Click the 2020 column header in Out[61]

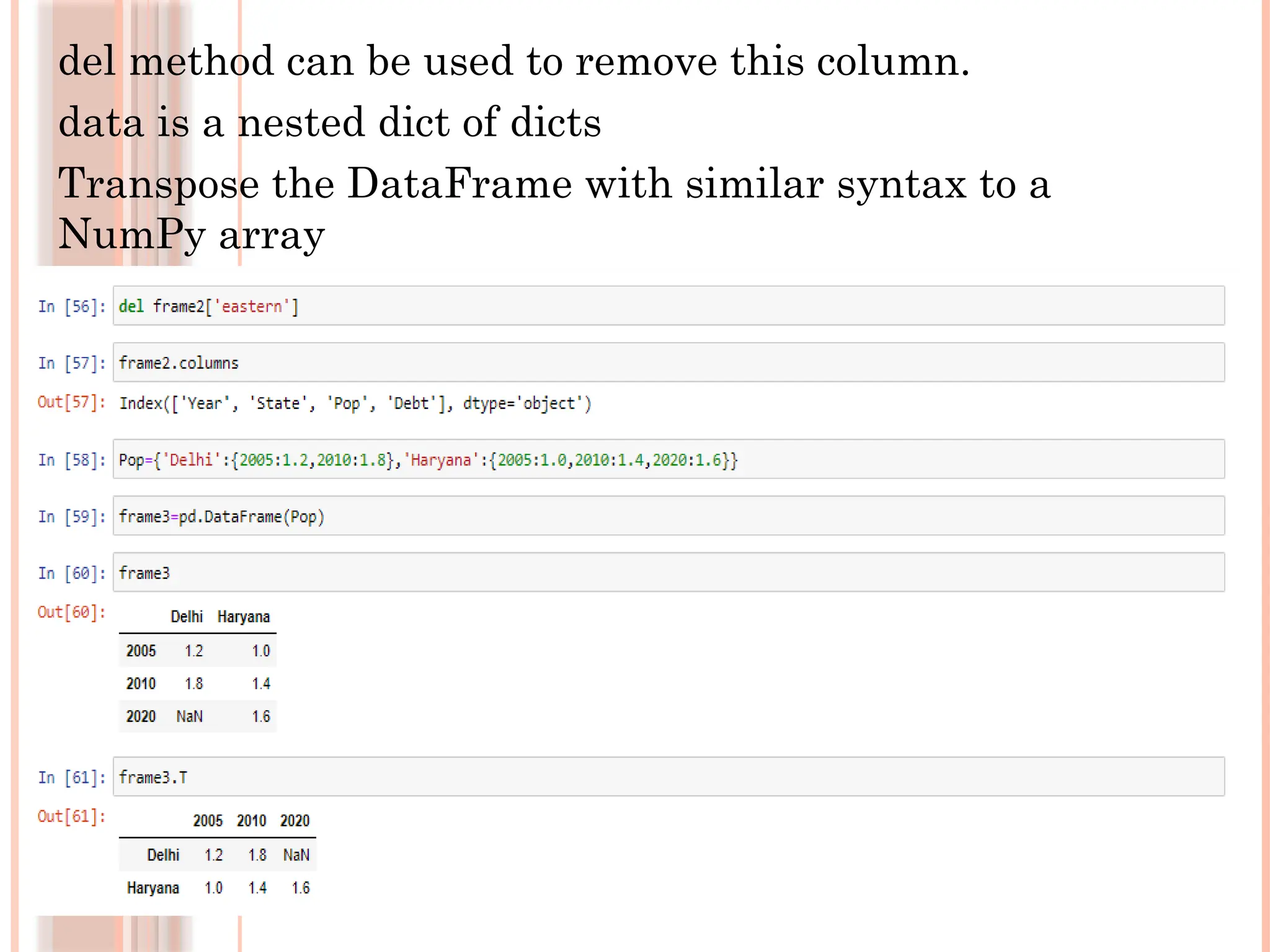coord(295,821)
